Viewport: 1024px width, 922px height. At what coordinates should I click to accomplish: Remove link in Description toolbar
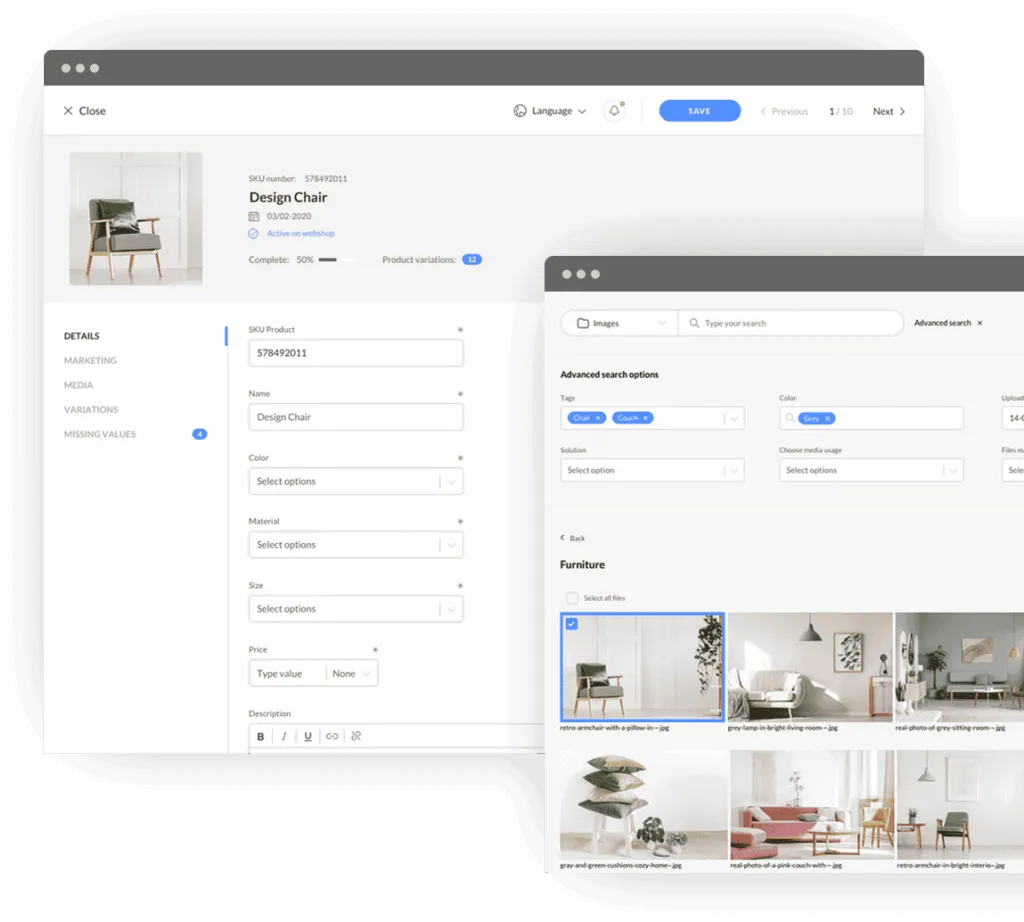click(x=356, y=737)
